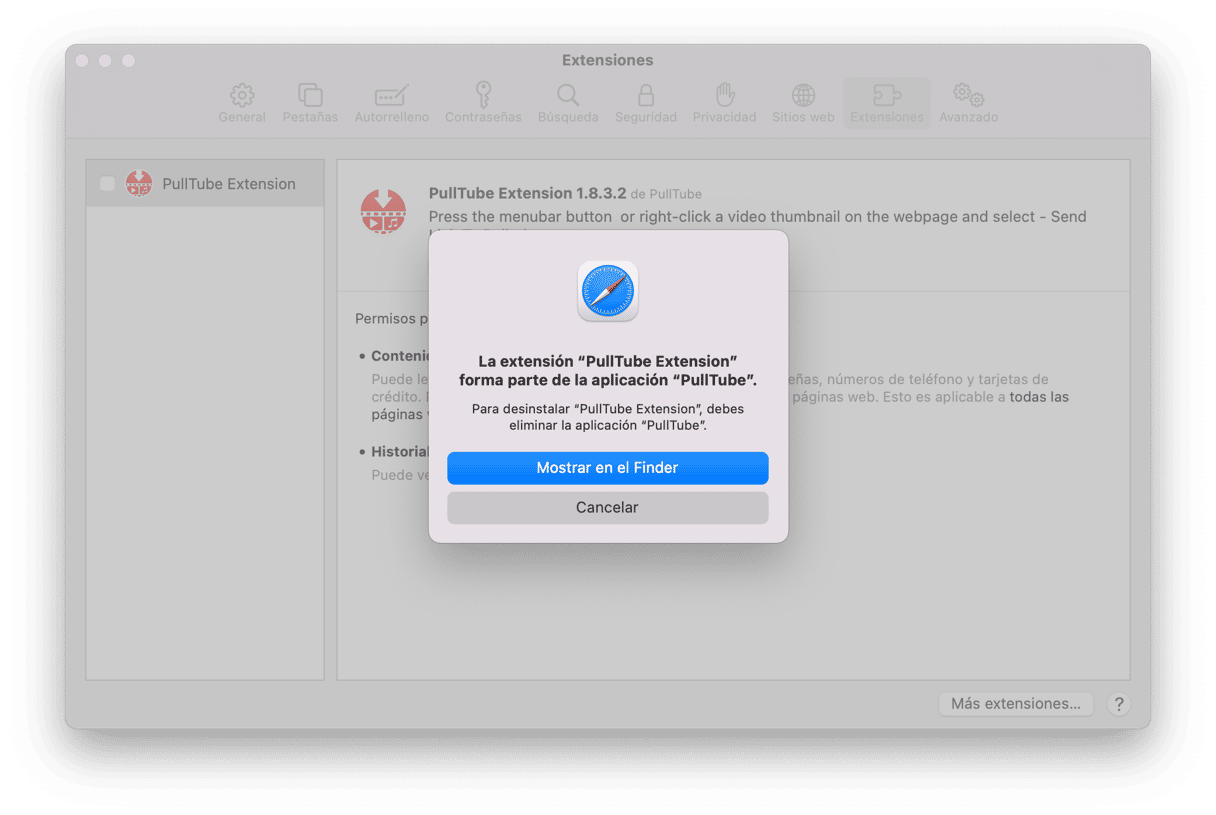Go to the Contraseñas preferences tab

coord(483,104)
